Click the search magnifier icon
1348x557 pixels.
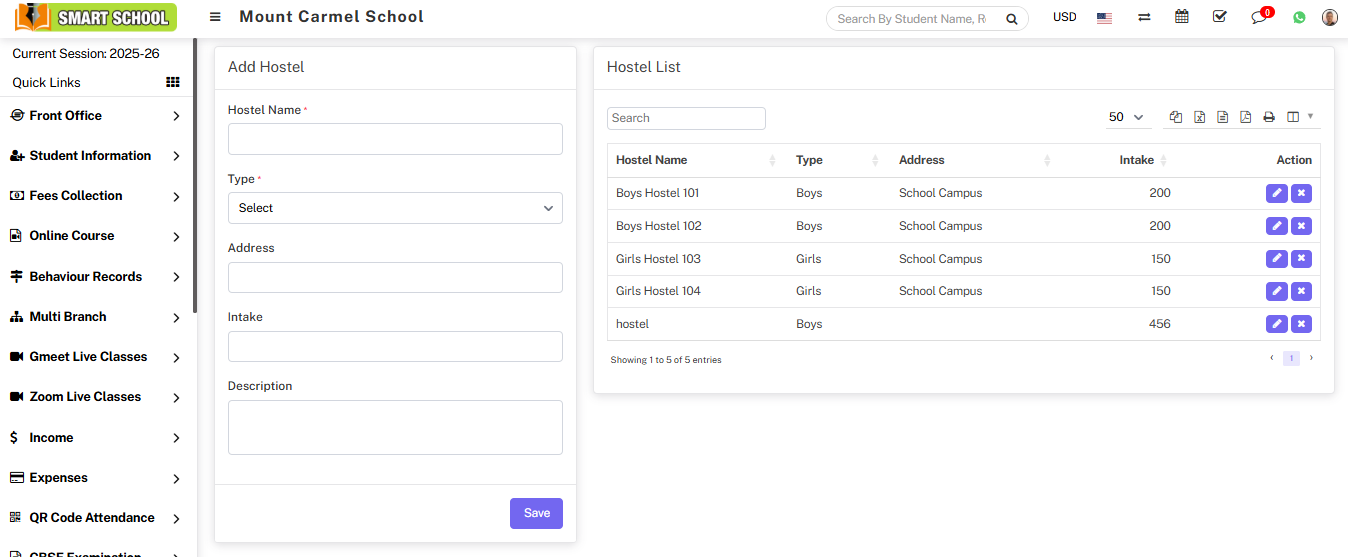click(x=1012, y=19)
